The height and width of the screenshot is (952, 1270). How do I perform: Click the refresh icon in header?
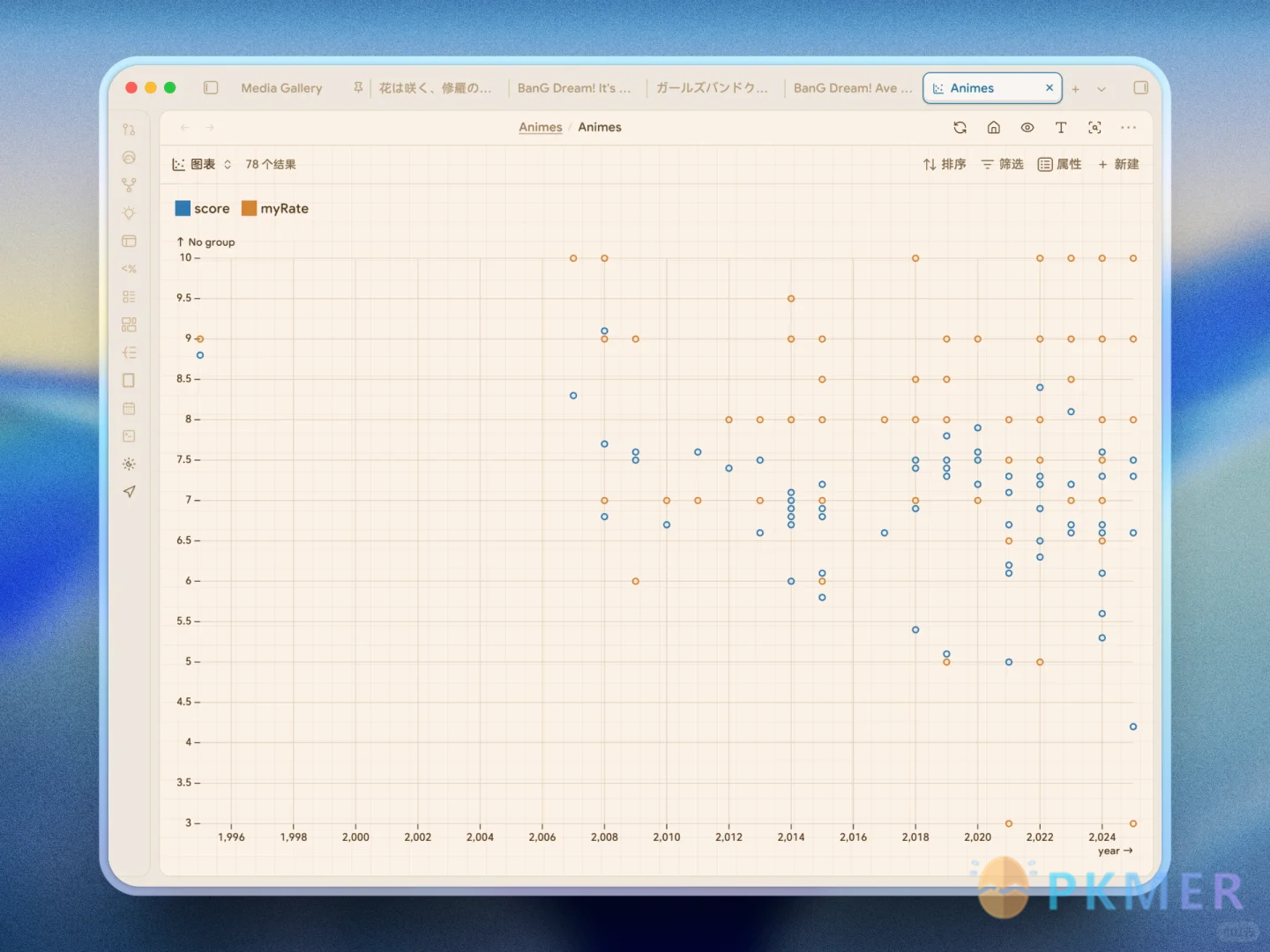pos(960,128)
